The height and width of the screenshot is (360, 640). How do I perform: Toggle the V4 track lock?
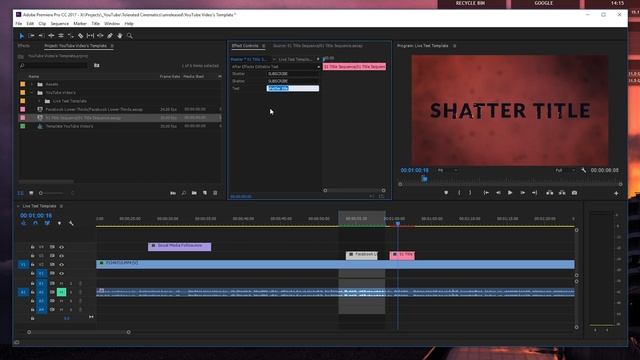(32, 247)
